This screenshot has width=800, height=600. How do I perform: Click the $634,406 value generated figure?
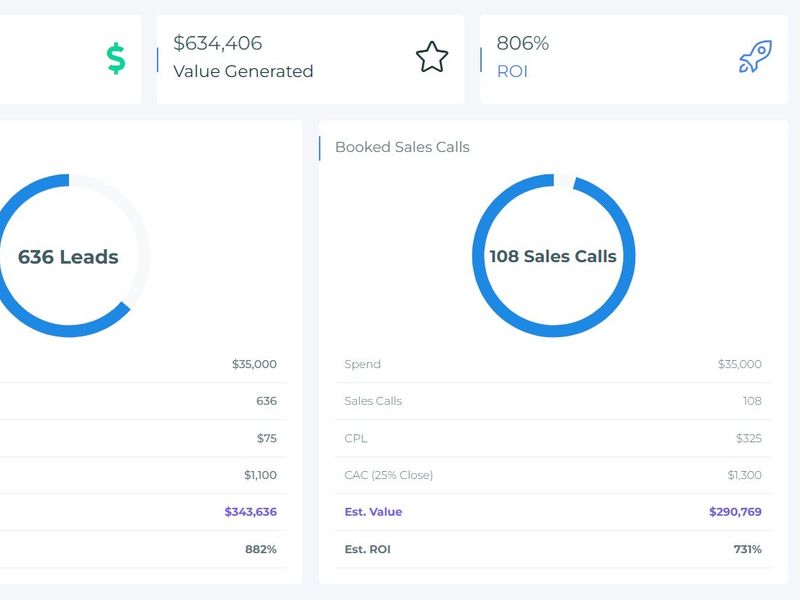coord(218,43)
